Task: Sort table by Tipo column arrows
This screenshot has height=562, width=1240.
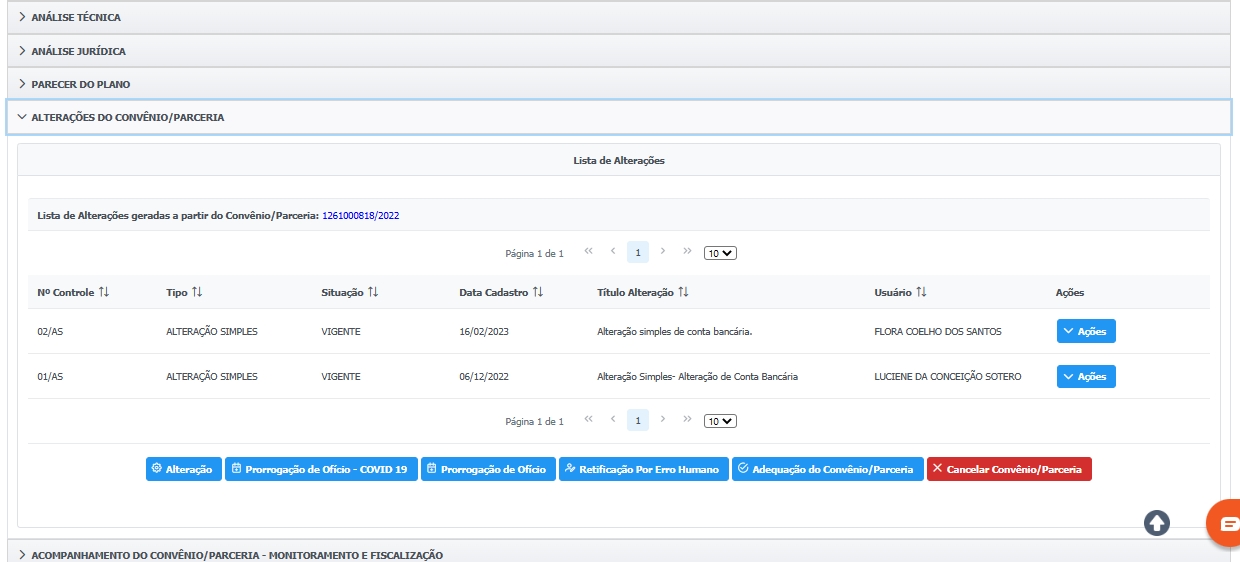Action: pyautogui.click(x=197, y=292)
